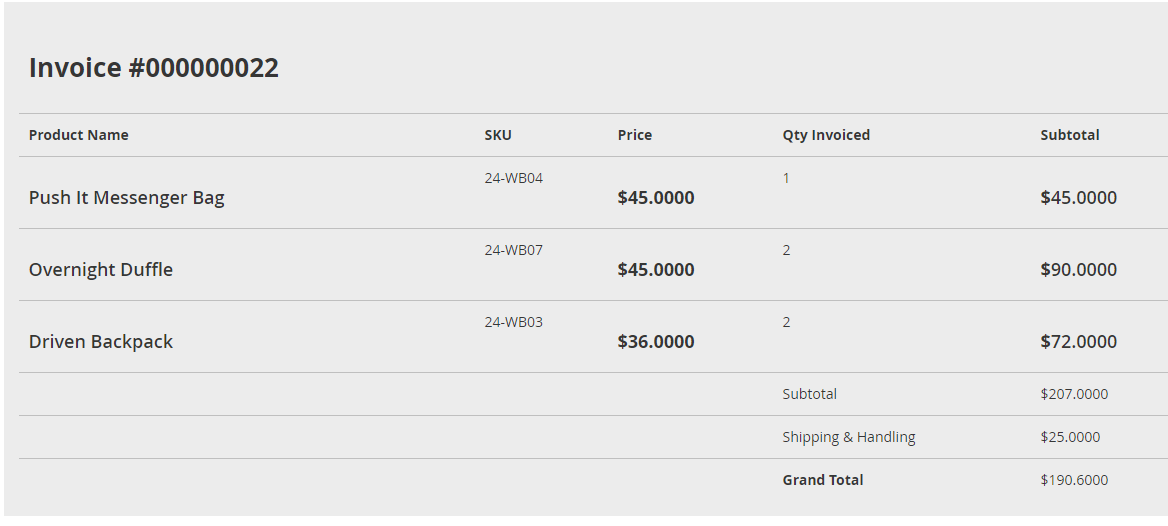Click SKU 24-WB04
Image resolution: width=1168 pixels, height=526 pixels.
(514, 178)
